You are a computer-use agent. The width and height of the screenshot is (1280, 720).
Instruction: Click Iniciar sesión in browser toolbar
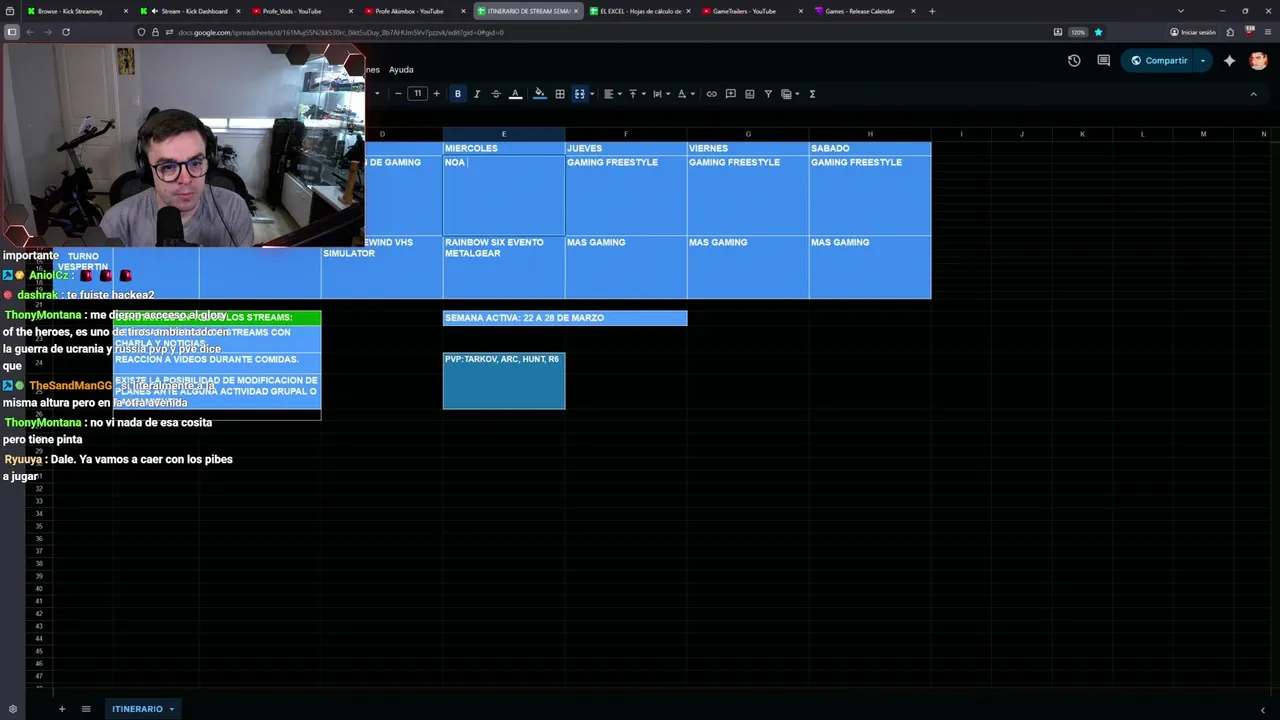1193,32
